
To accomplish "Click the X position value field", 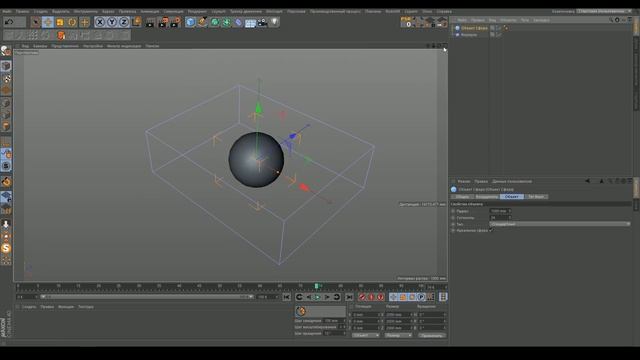I will click(367, 315).
